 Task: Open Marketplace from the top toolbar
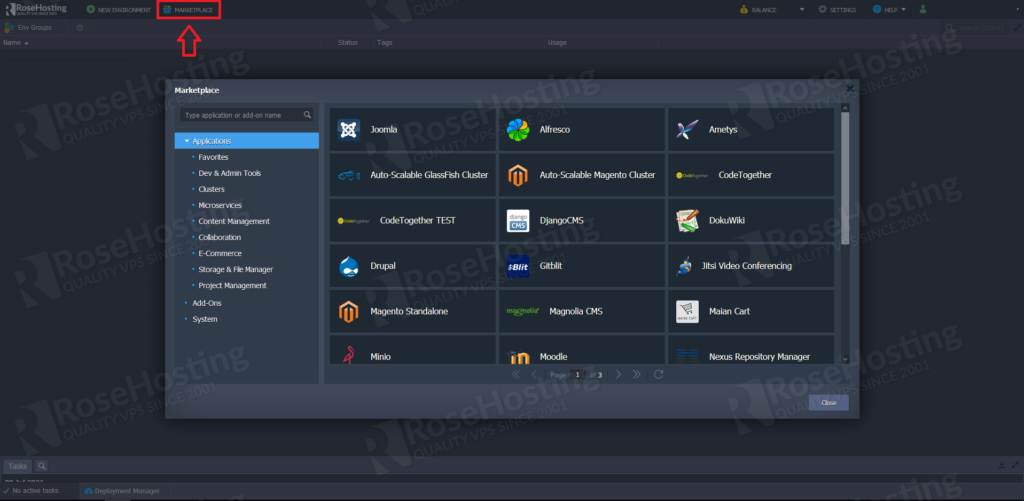[188, 9]
